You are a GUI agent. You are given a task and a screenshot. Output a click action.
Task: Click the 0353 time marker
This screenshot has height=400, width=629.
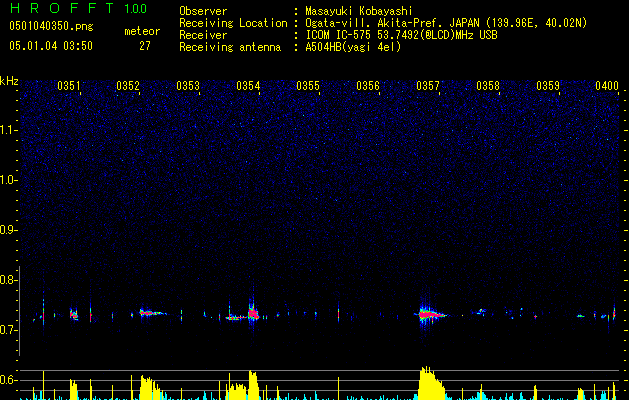pyautogui.click(x=188, y=86)
